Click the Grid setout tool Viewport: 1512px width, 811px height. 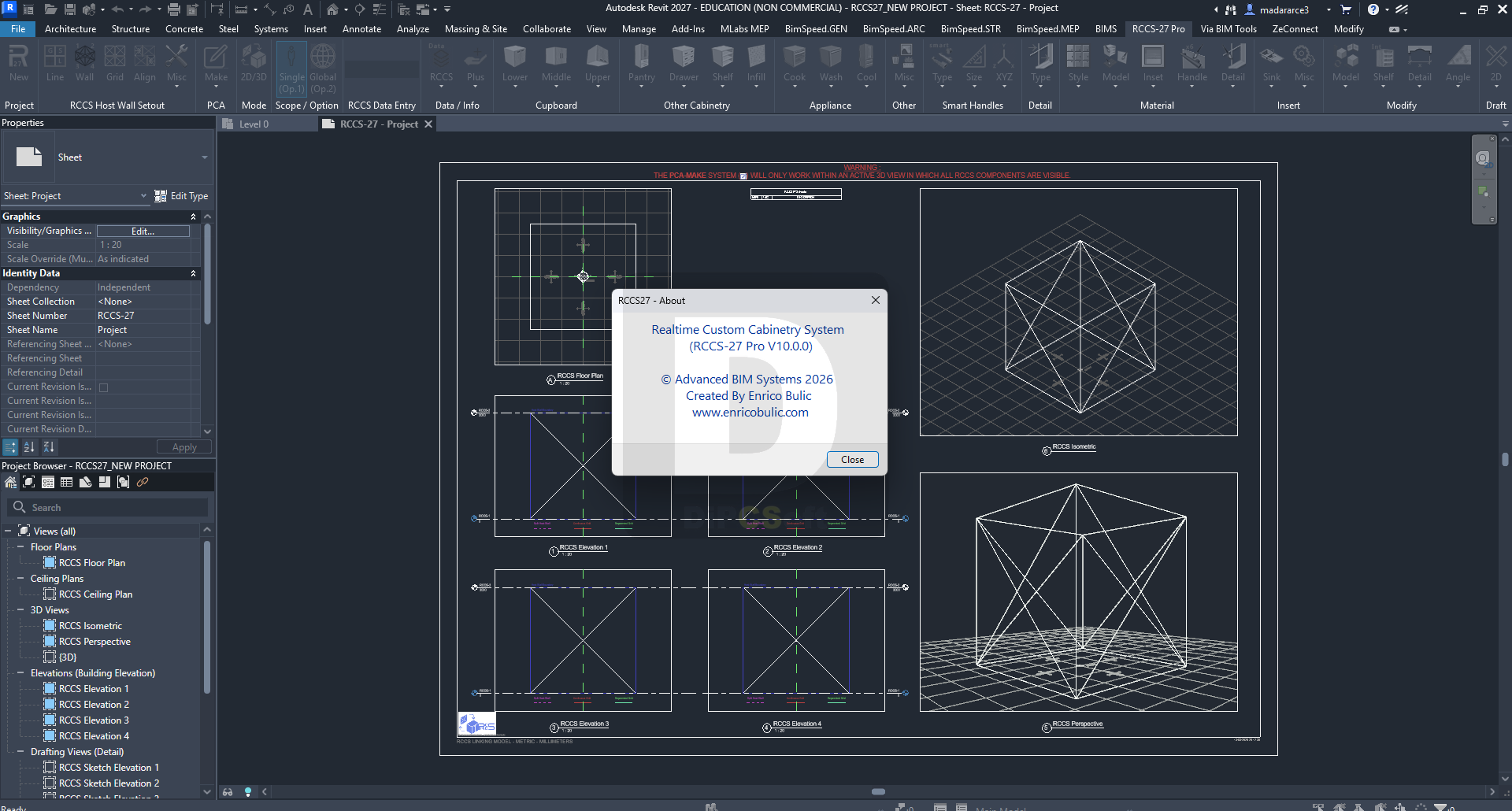tap(115, 63)
